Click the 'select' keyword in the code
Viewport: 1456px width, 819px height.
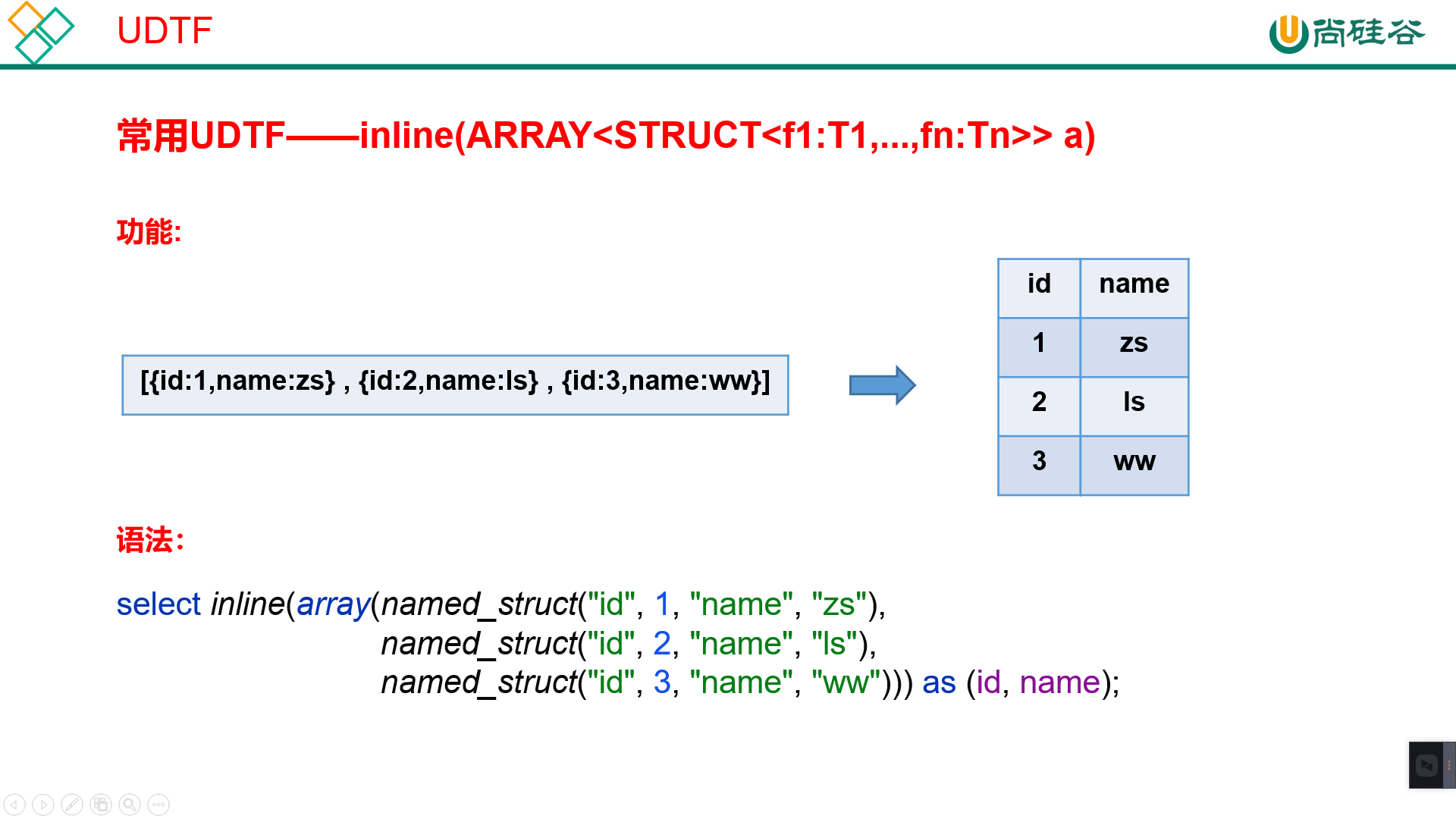pyautogui.click(x=158, y=604)
